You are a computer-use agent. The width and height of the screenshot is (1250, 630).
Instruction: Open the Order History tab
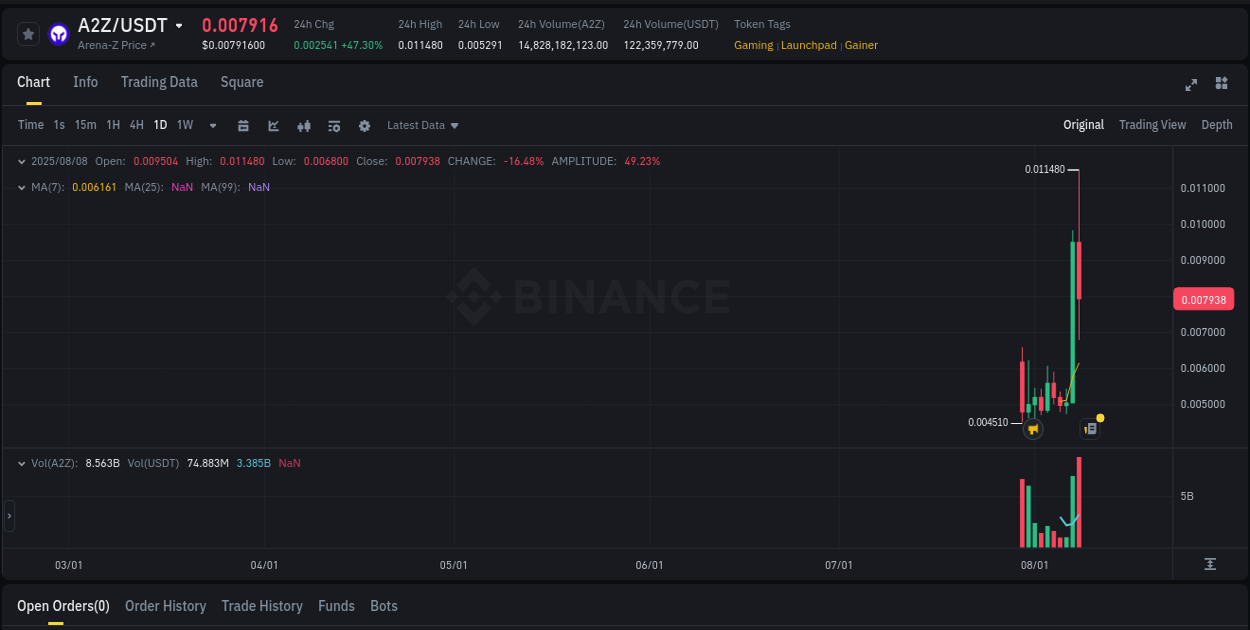(165, 606)
